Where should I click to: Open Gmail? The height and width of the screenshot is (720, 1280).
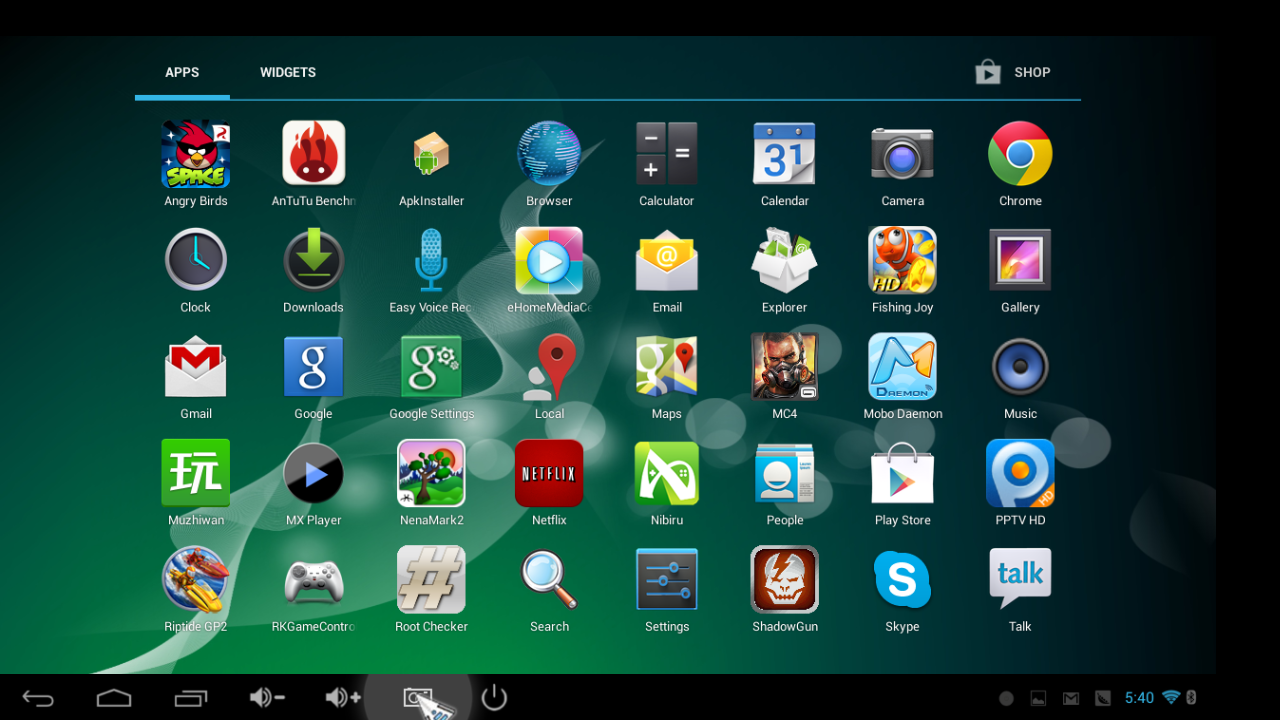(196, 367)
